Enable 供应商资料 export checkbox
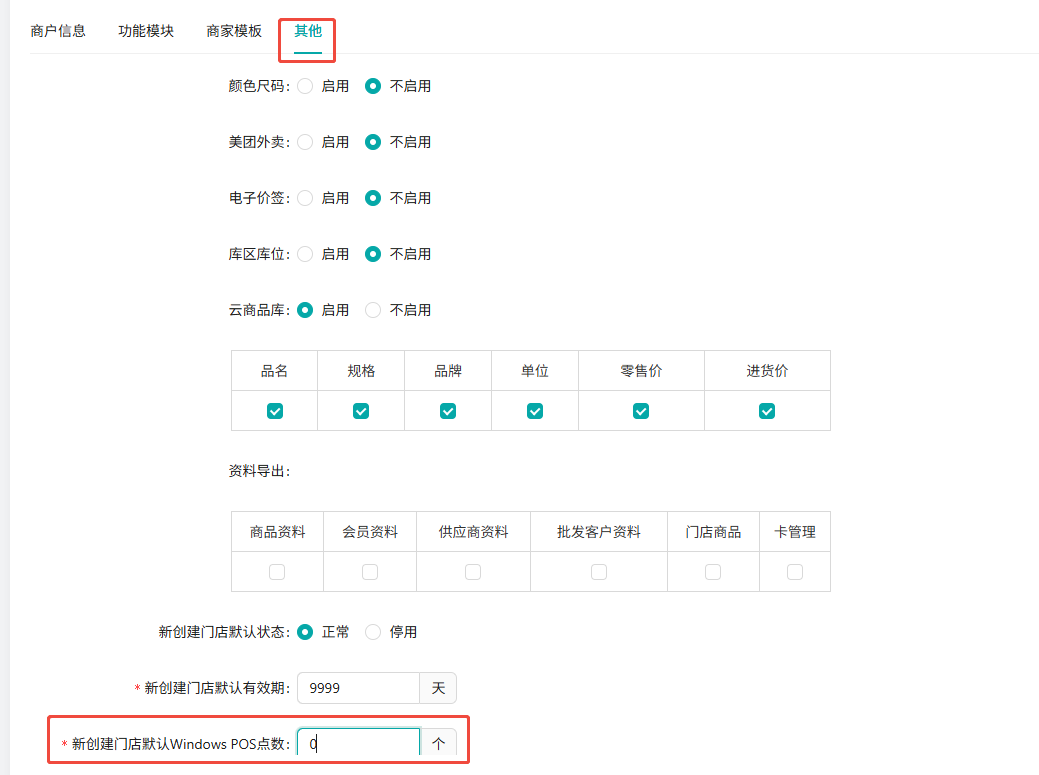This screenshot has width=1039, height=775. [473, 572]
